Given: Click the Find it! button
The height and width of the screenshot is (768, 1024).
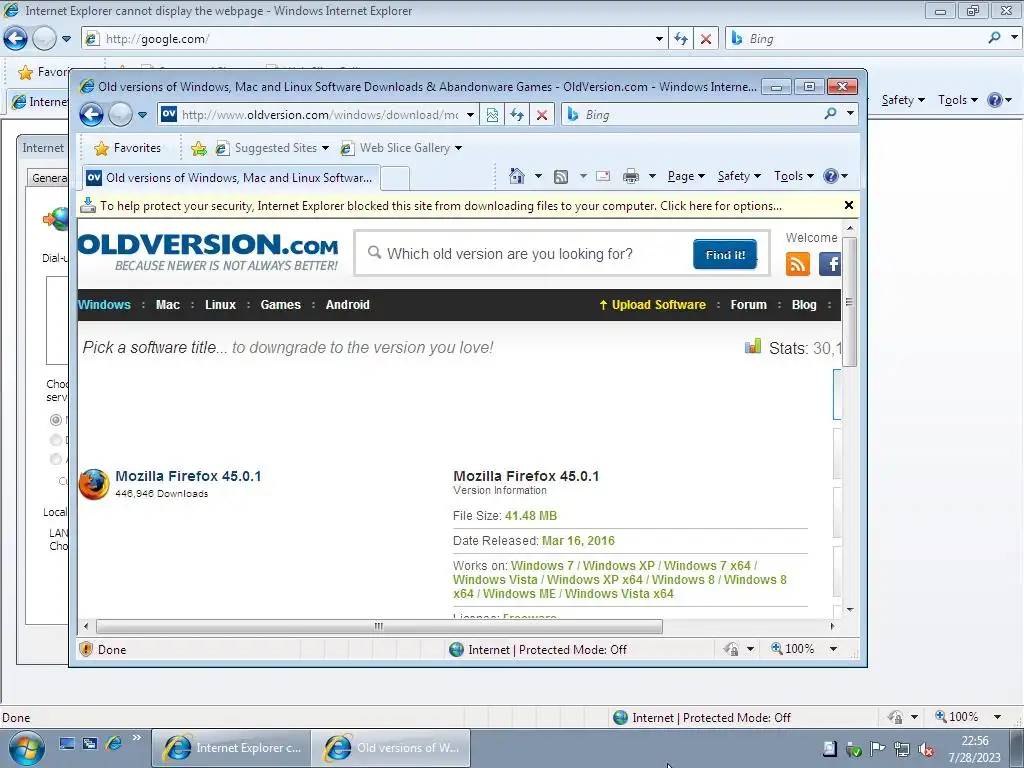Looking at the screenshot, I should click(725, 255).
